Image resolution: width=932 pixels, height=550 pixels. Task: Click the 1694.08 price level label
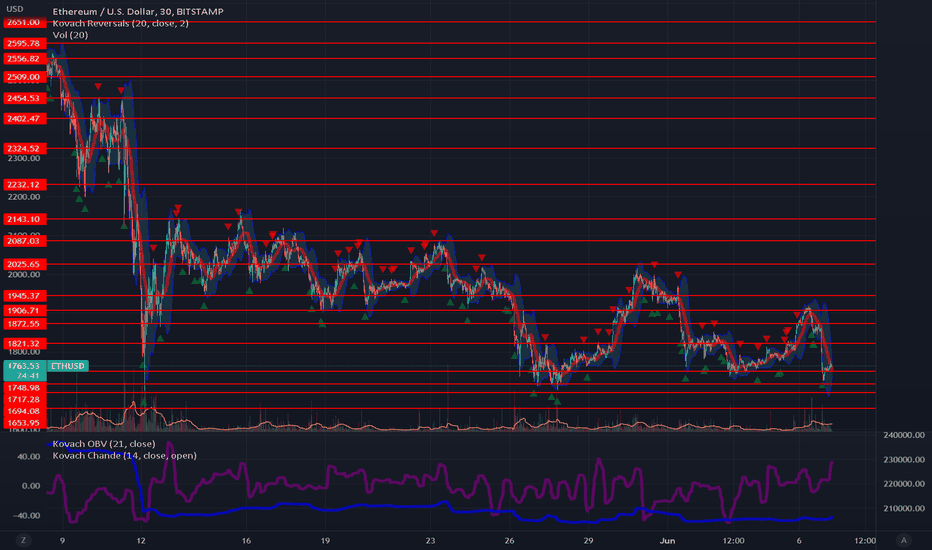coord(24,411)
